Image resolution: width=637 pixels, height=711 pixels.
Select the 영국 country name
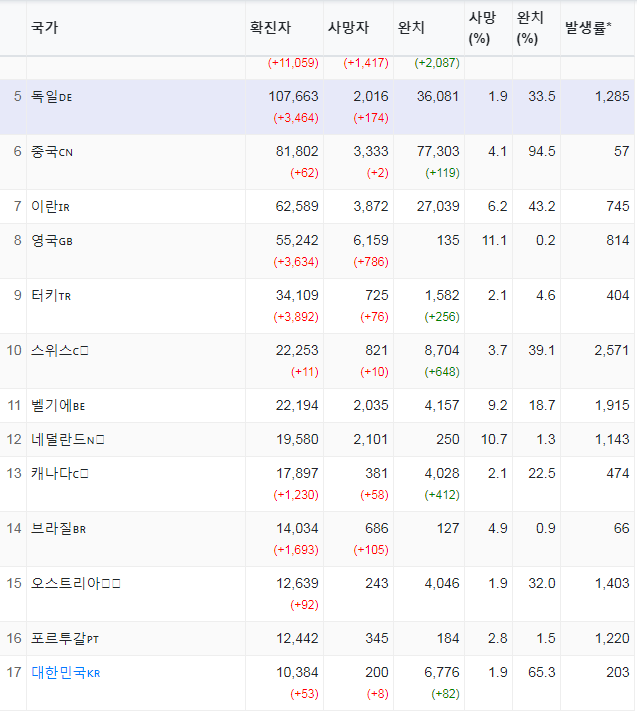click(45, 240)
